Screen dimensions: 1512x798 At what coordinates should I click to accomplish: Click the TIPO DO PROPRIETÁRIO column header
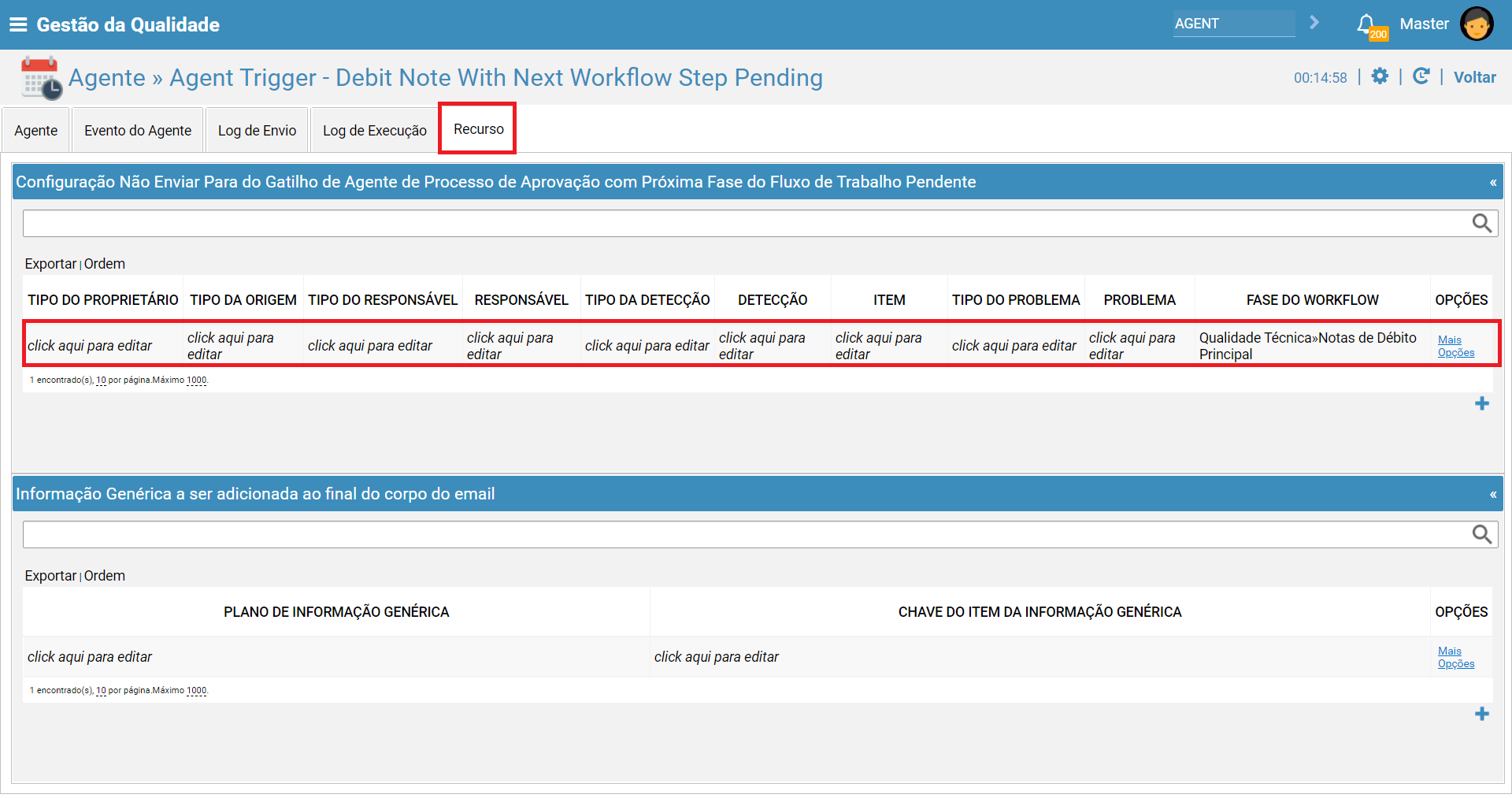(x=103, y=300)
